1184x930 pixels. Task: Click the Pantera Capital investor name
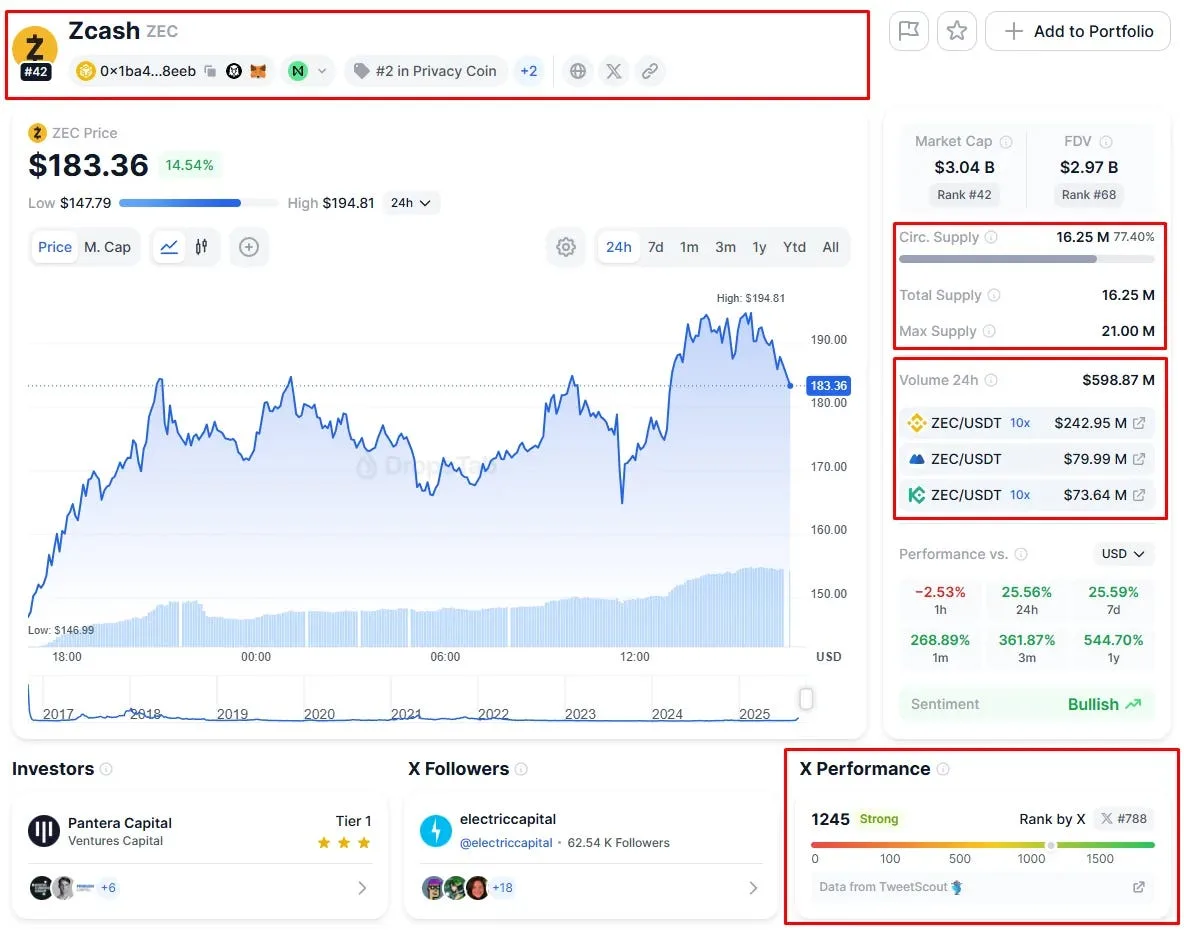point(119,823)
